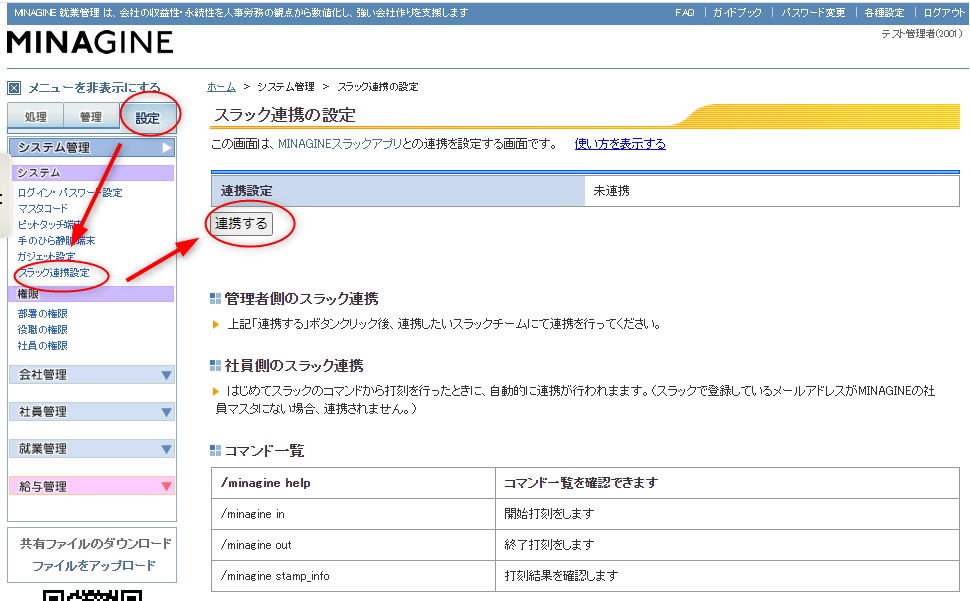Click the 社員側のスラック連携 heading
970x601 pixels.
pos(294,366)
